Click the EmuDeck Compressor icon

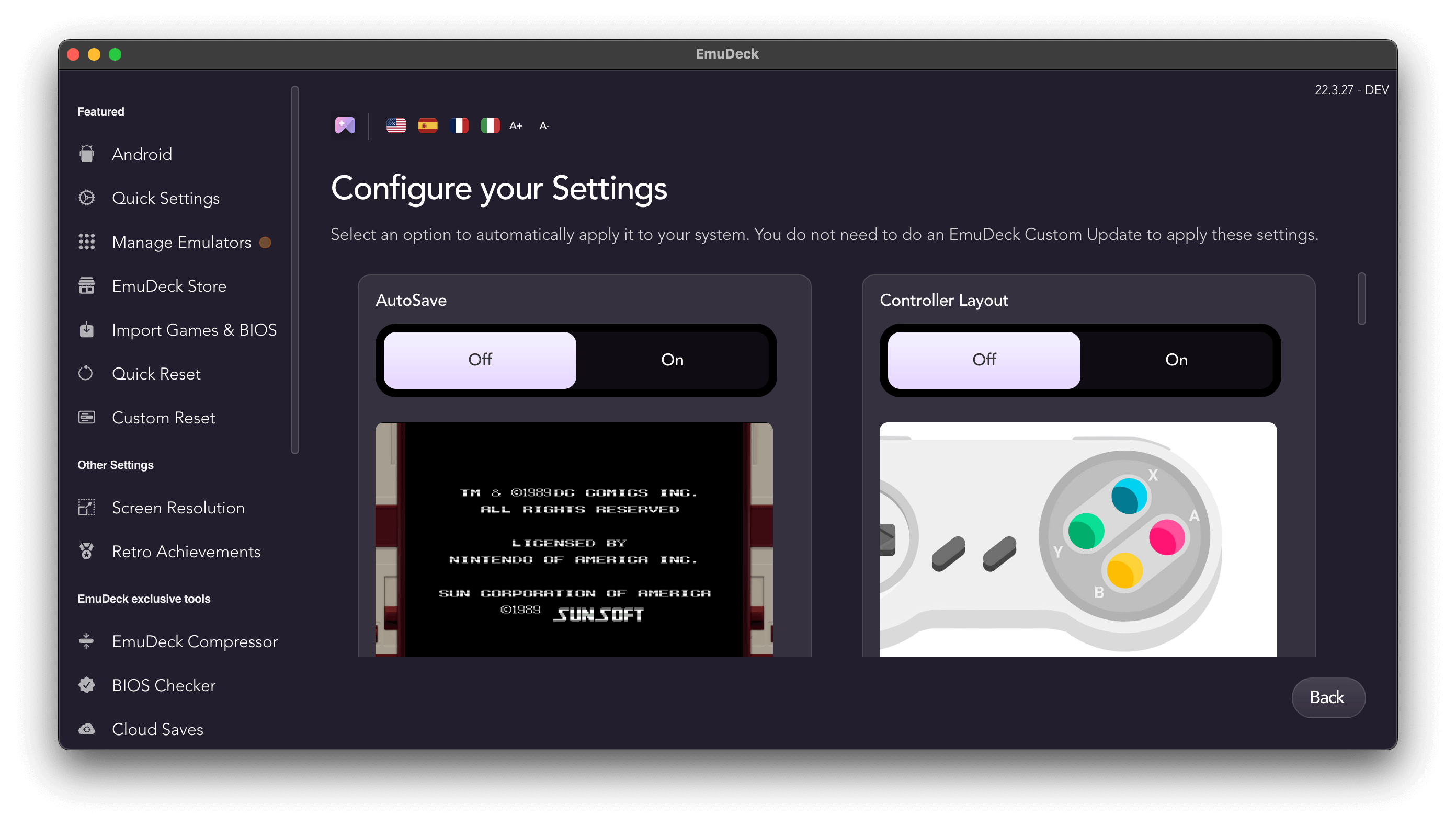point(86,641)
